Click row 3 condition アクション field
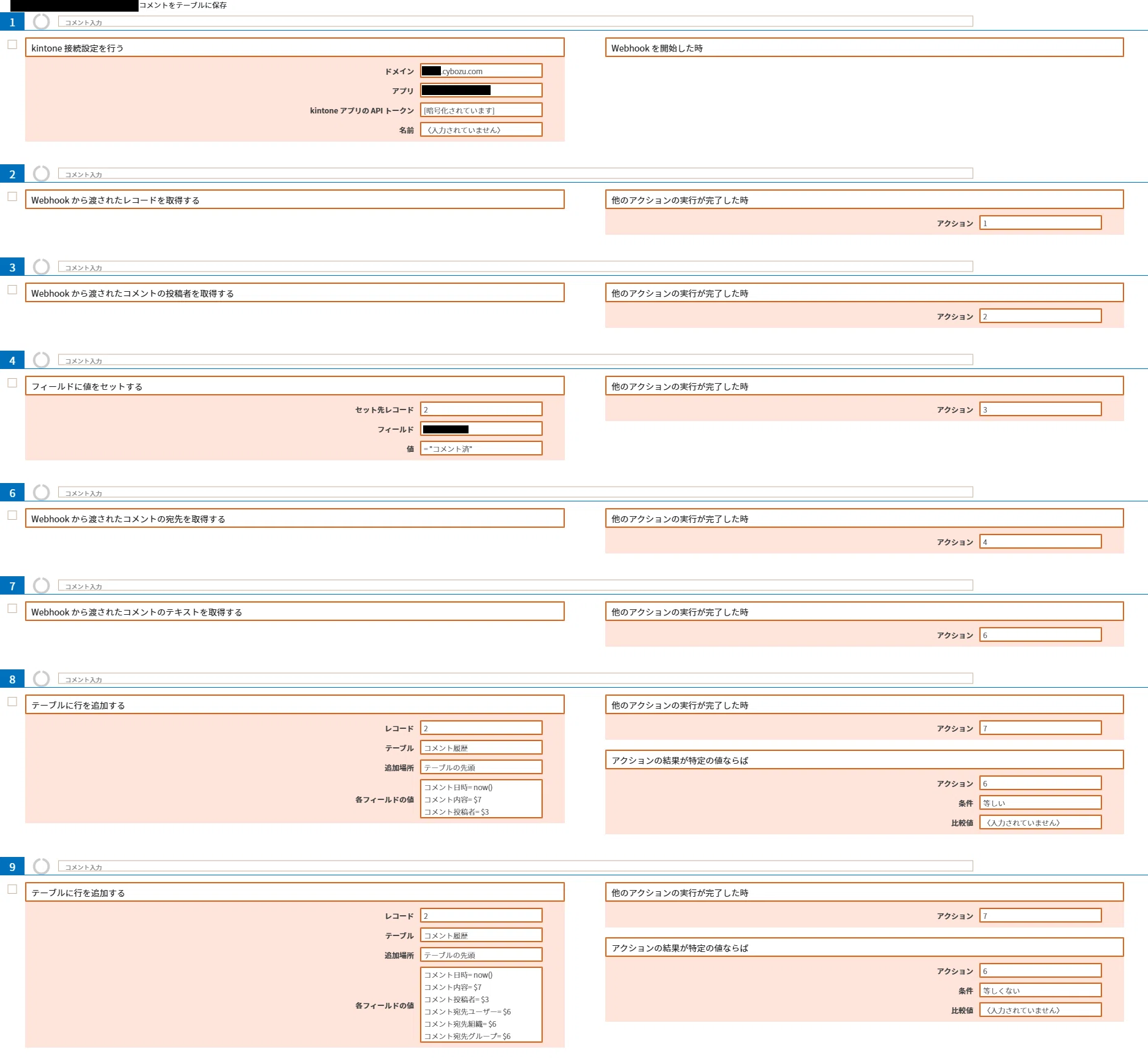 [x=1041, y=316]
